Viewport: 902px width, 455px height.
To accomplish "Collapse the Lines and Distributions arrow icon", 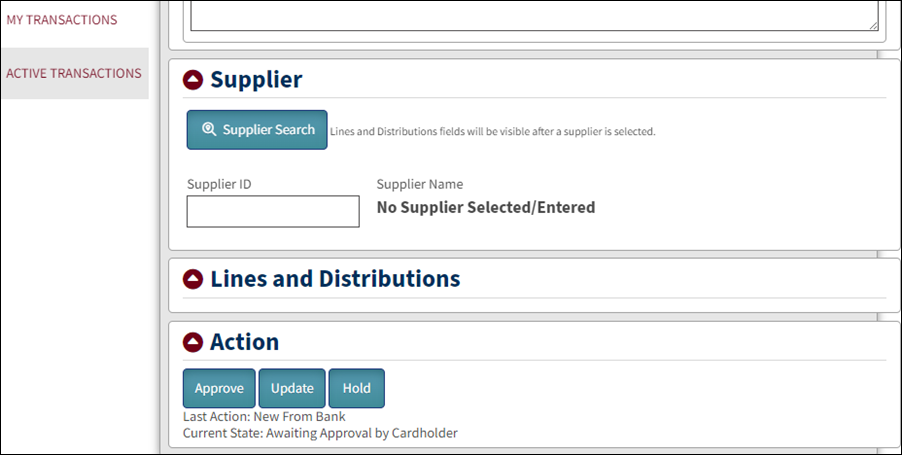I will coord(193,279).
